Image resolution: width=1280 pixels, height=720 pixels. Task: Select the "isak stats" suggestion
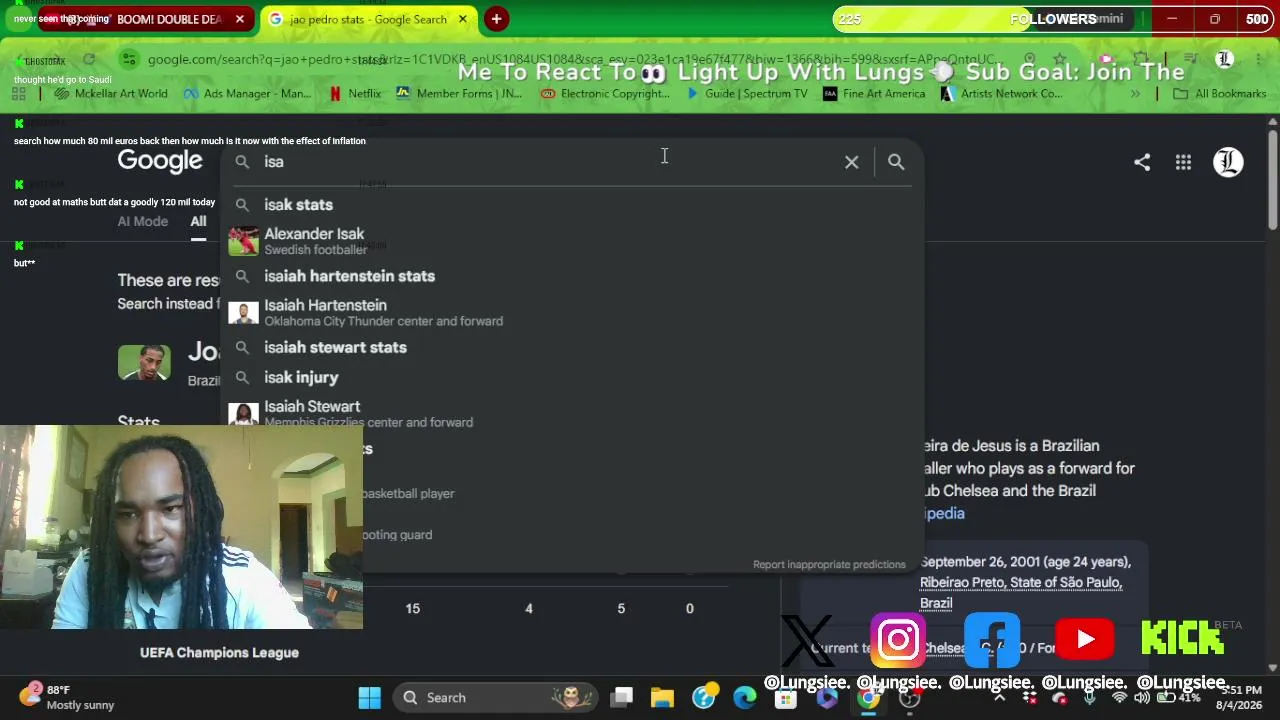point(570,205)
